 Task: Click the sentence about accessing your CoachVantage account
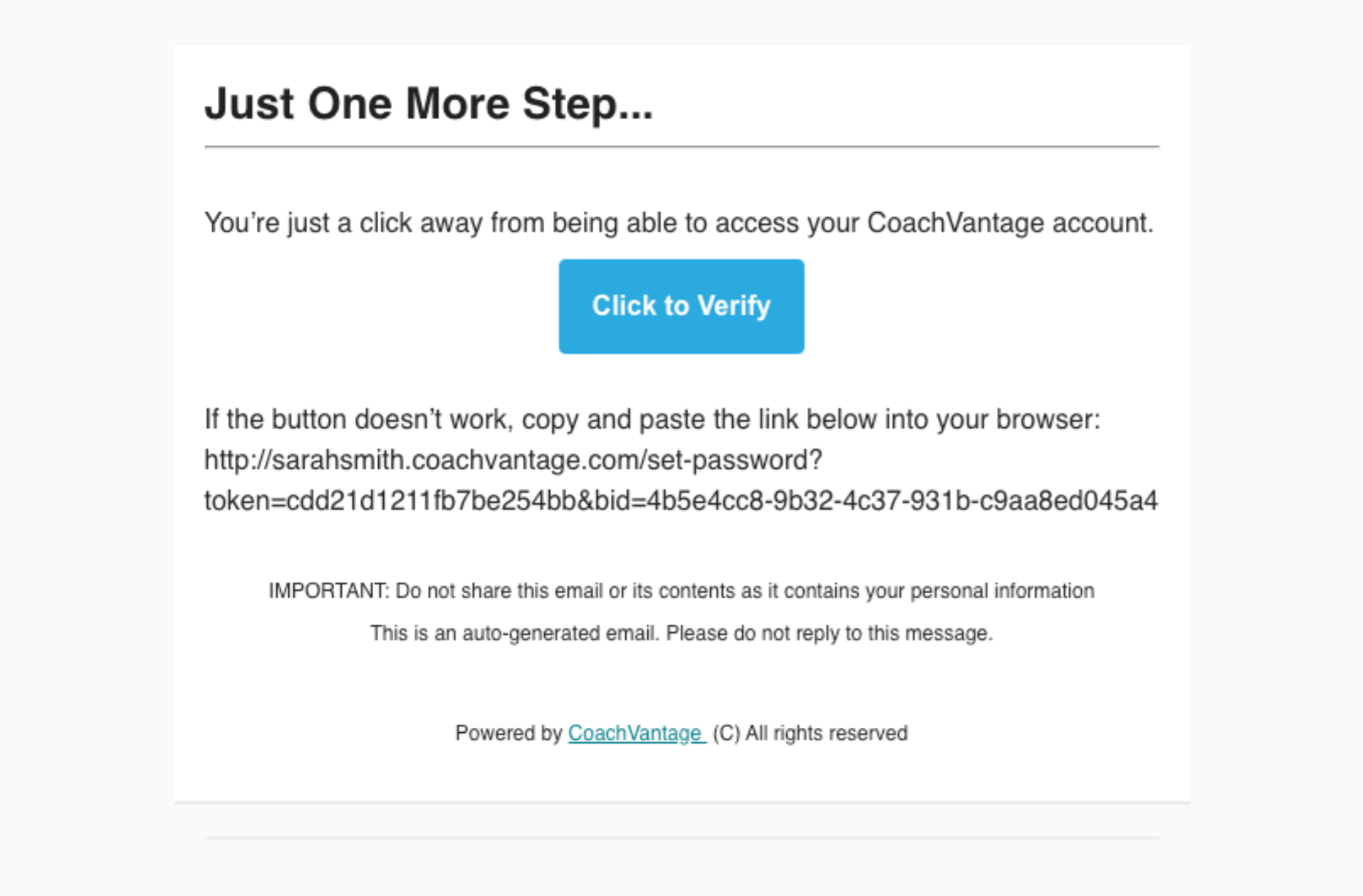coord(679,223)
